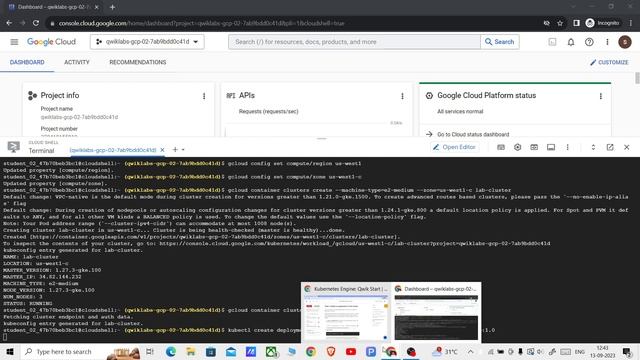Click the Cloud Shell panel resize handle
Screen dimensions: 640x360
click(x=322, y=139)
